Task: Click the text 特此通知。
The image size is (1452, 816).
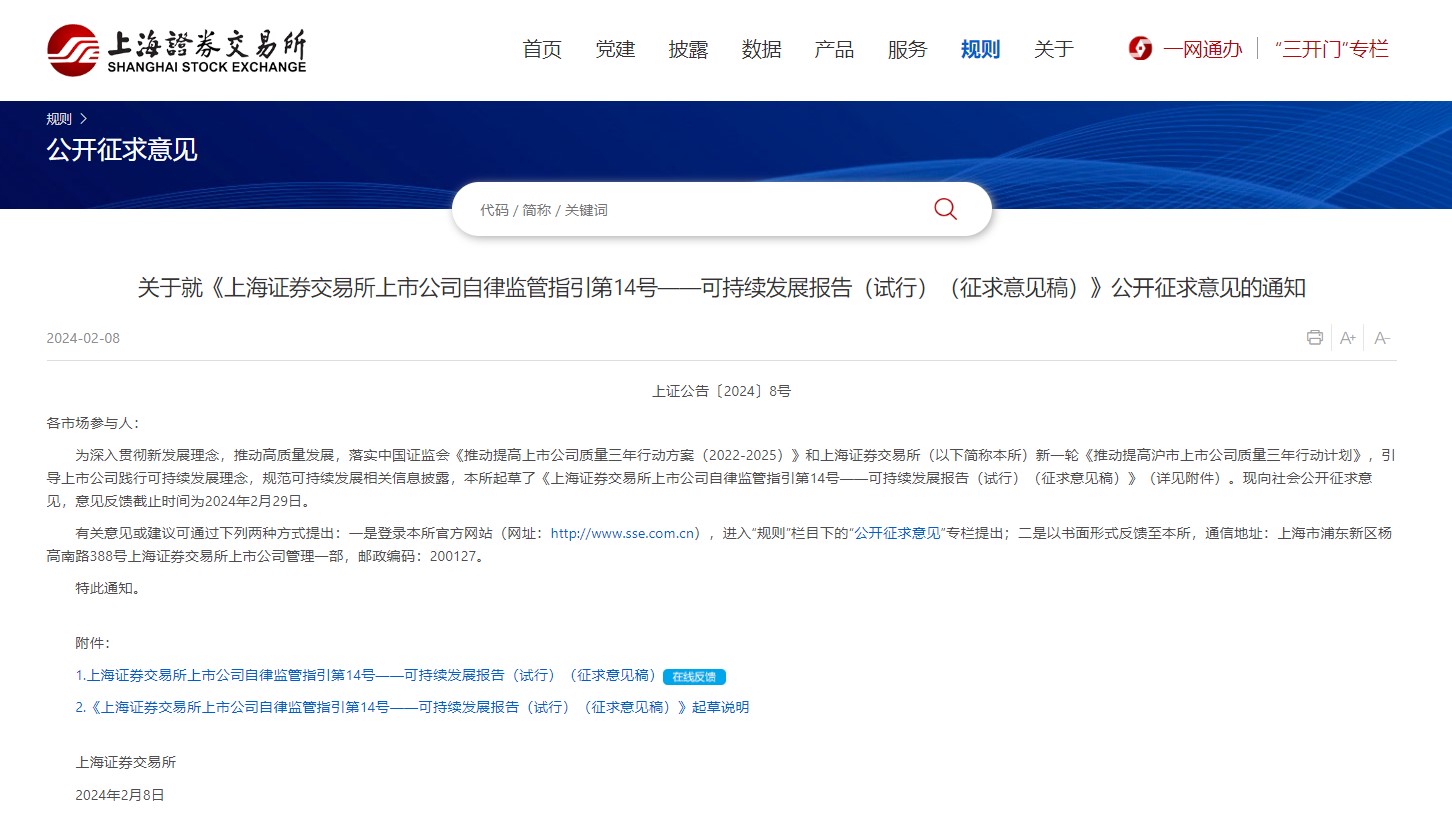Action: (x=109, y=588)
